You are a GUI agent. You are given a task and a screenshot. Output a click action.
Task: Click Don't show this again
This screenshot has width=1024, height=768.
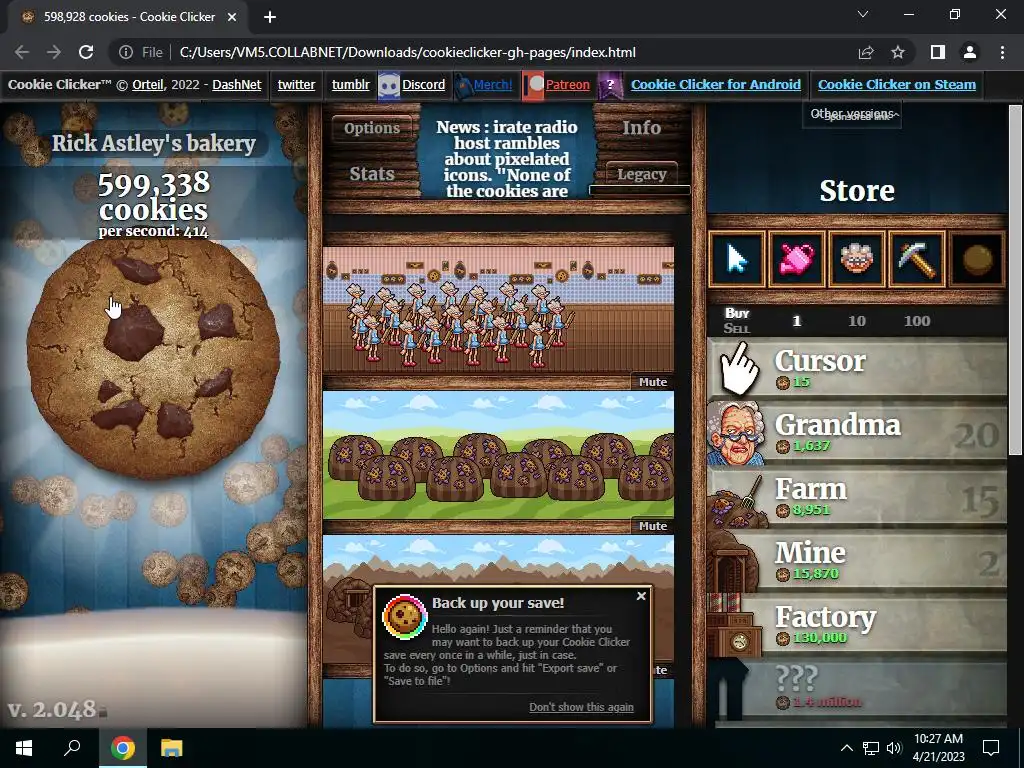tap(581, 707)
